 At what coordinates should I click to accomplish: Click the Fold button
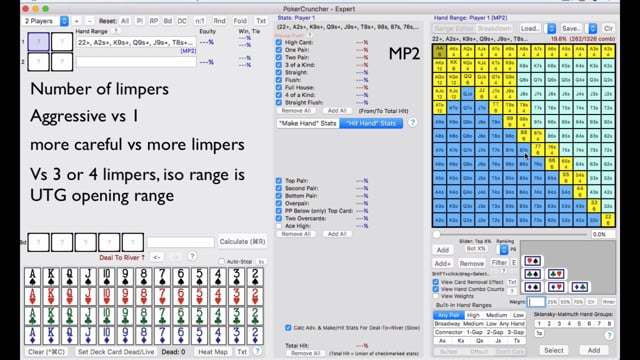coord(240,21)
